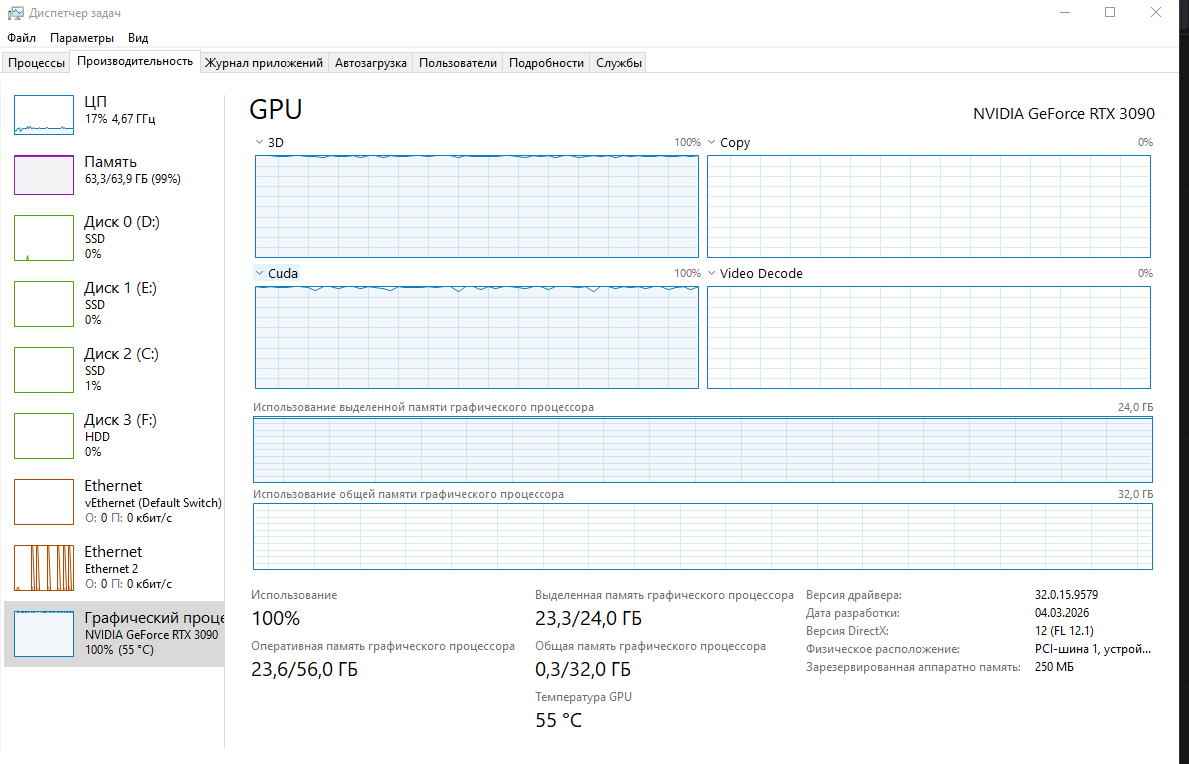Switch to the Процессы tab

[x=36, y=63]
